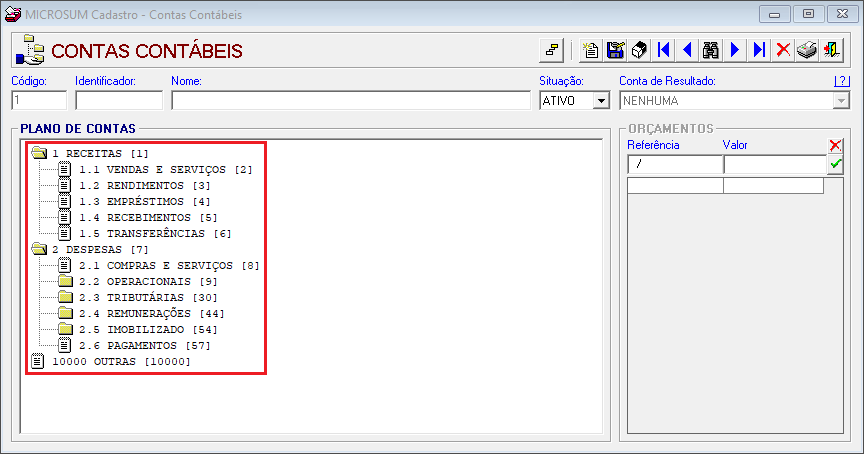Click the MICROSUM title bar application icon

[13, 14]
